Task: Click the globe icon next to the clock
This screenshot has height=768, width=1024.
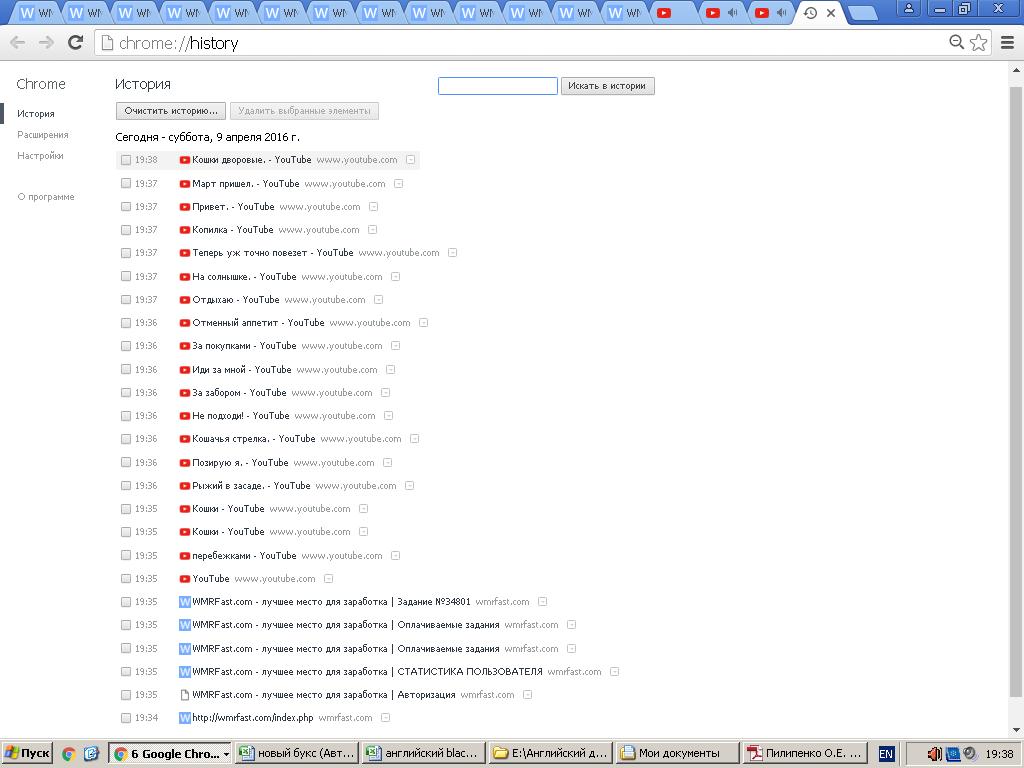Action: pyautogui.click(x=970, y=754)
